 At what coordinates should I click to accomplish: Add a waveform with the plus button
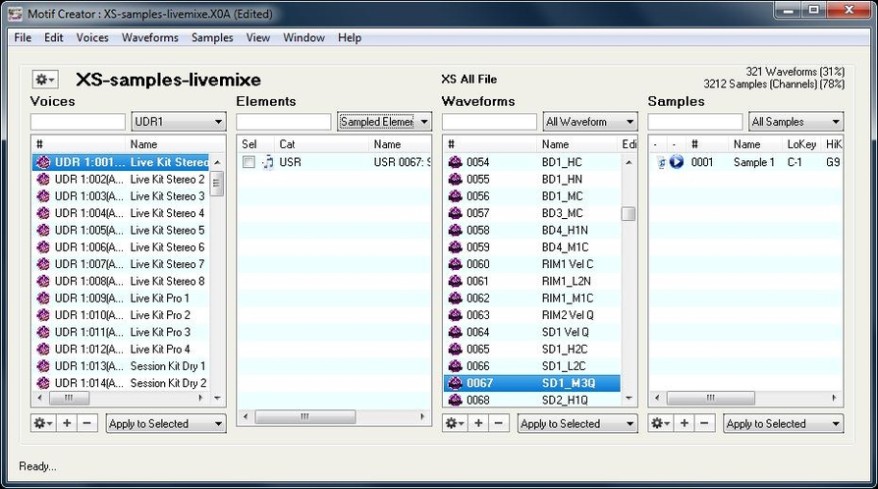[x=478, y=423]
